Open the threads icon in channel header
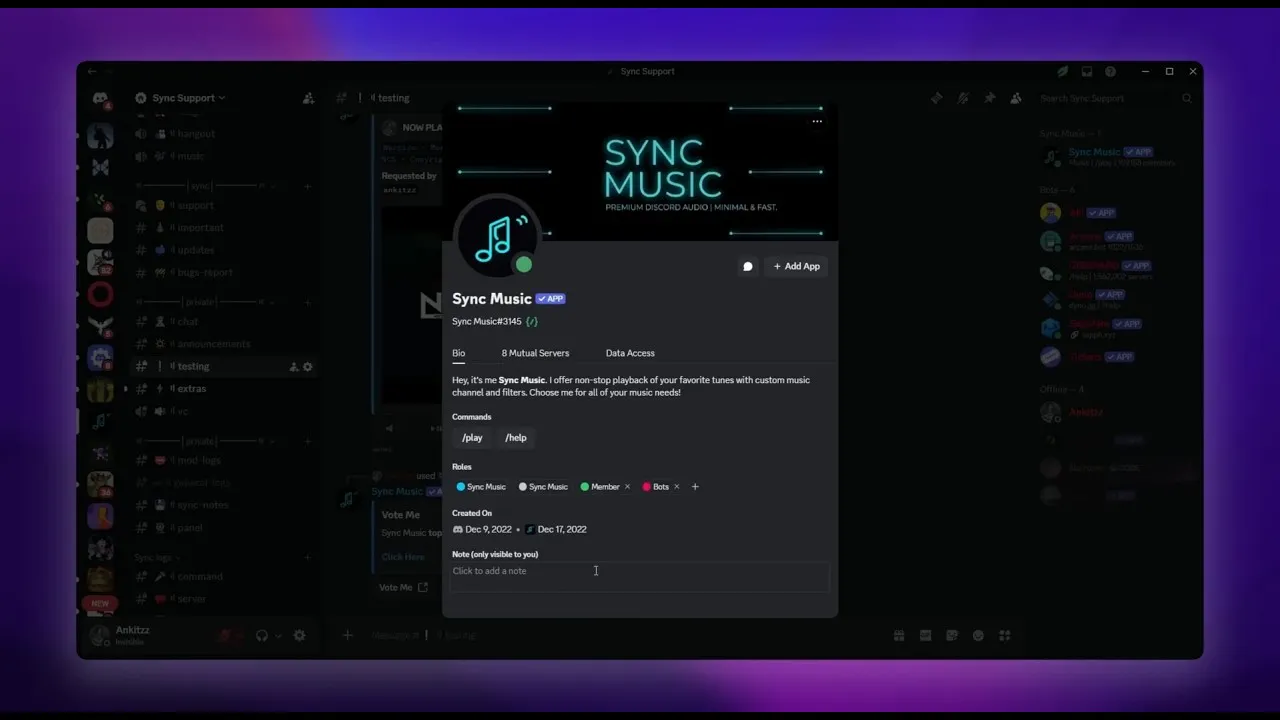This screenshot has width=1280, height=720. click(936, 98)
